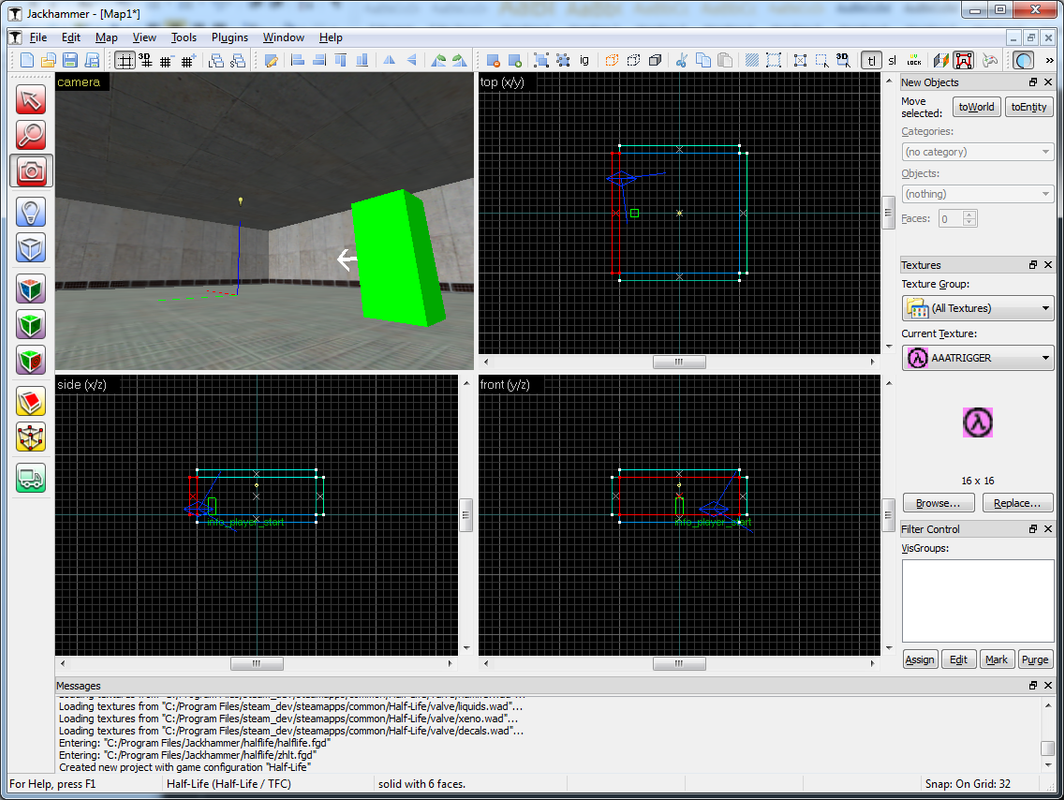
Task: Select the Camera tool
Action: click(x=31, y=170)
